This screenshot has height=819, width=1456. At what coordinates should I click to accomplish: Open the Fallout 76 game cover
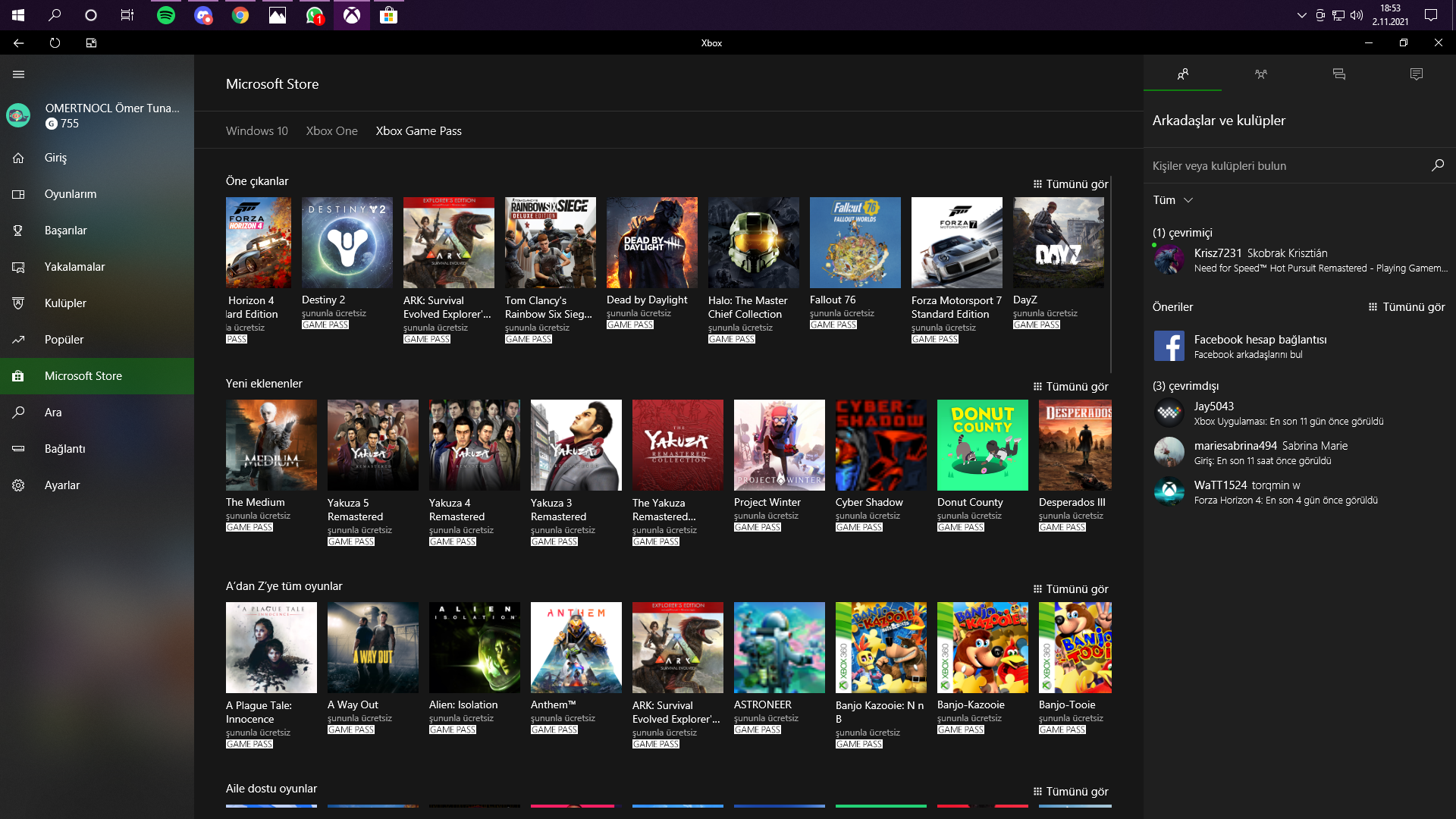point(855,243)
